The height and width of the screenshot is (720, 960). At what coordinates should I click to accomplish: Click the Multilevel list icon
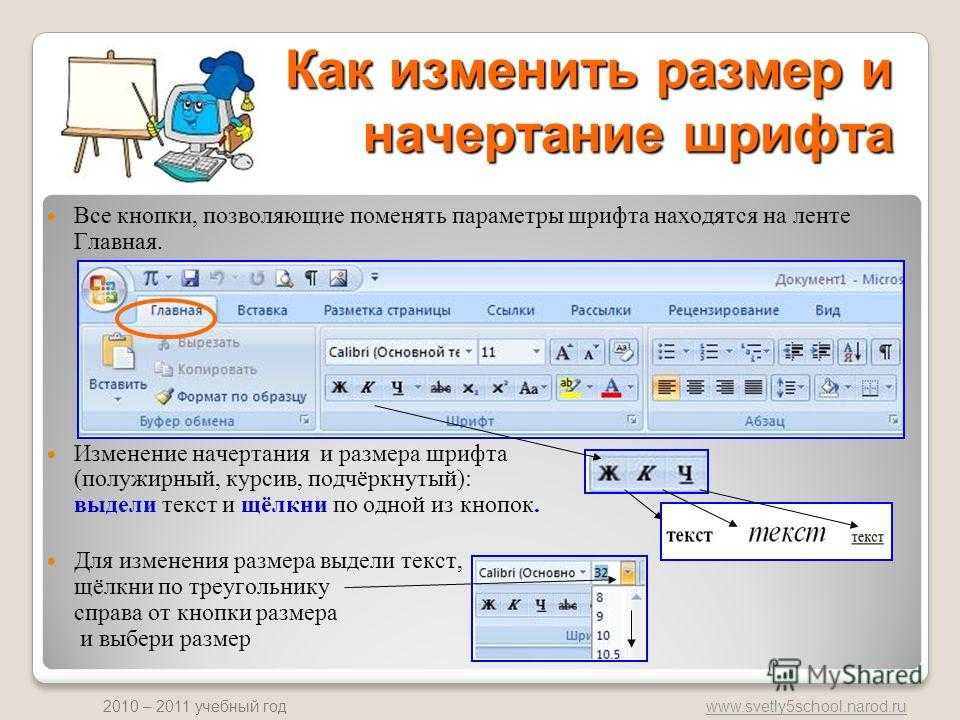(751, 351)
